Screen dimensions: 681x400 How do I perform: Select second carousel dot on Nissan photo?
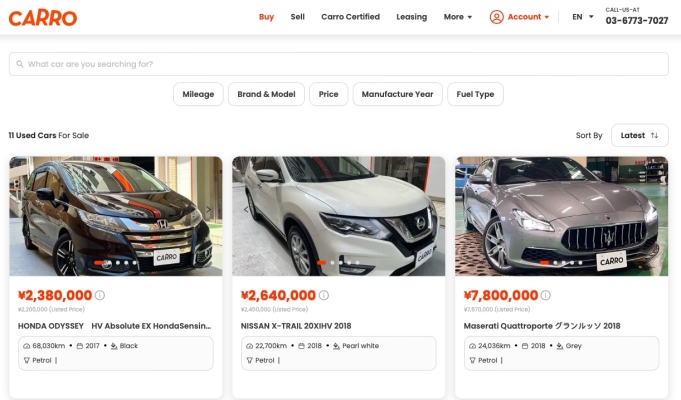[x=332, y=263]
